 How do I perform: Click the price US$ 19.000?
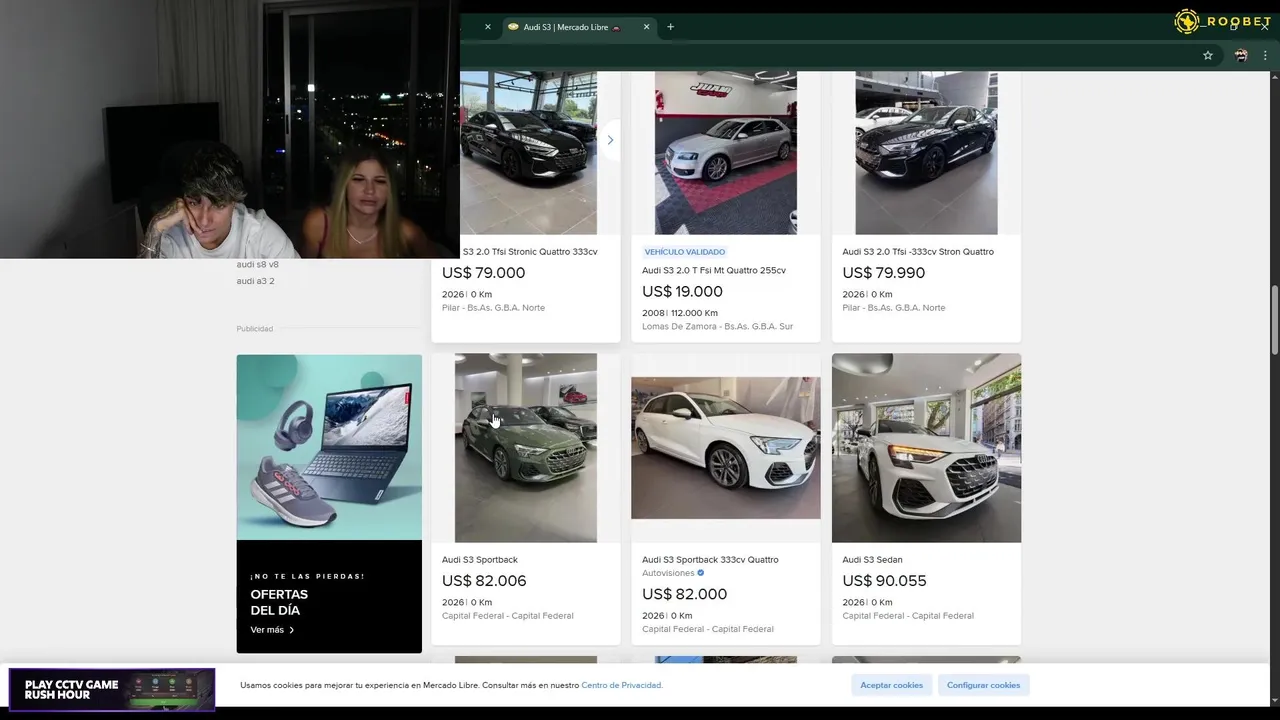(x=682, y=292)
